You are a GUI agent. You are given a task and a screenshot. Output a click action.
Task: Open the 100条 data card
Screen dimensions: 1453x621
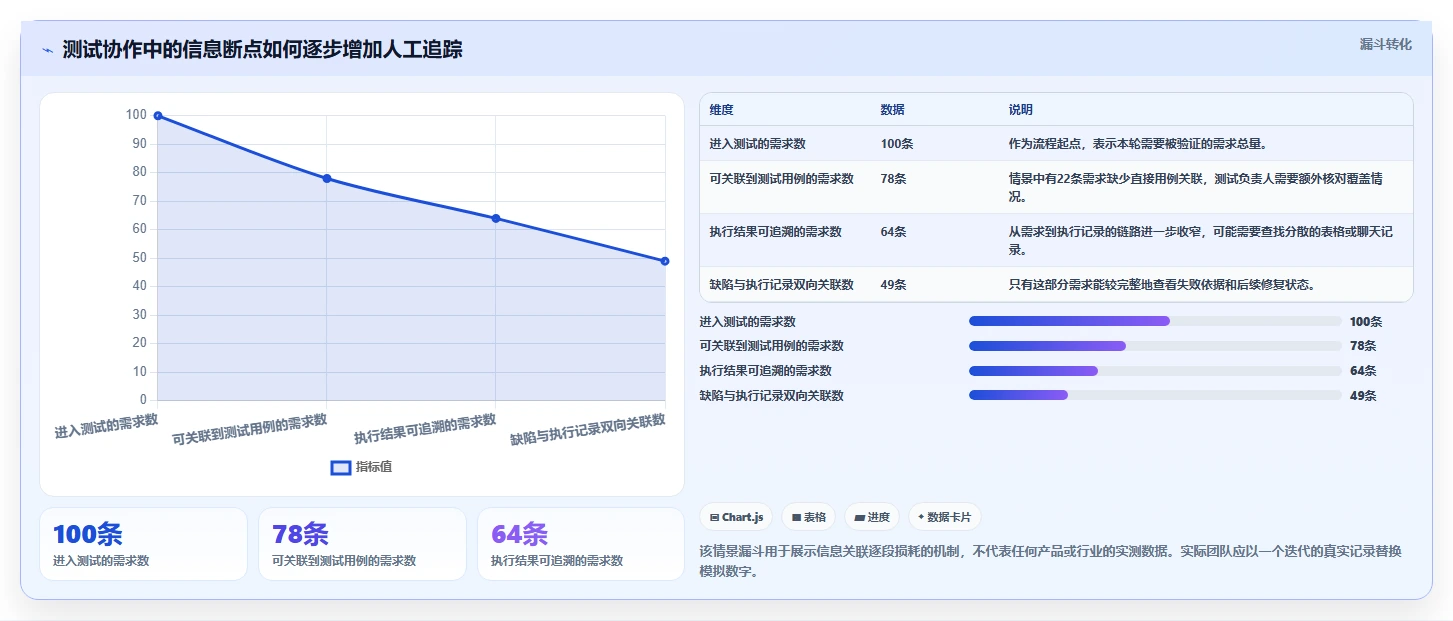coord(143,544)
